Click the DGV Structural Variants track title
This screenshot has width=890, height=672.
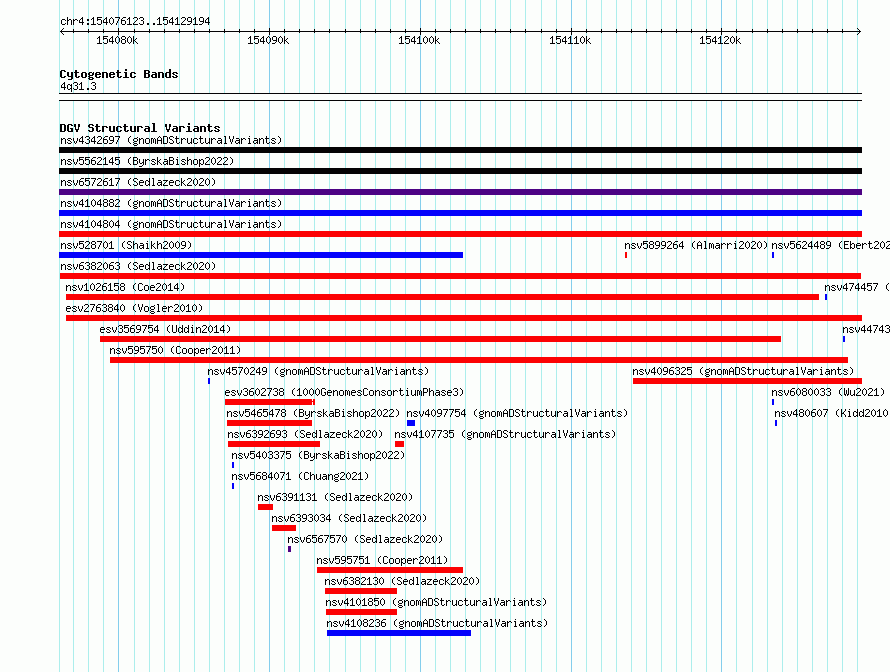[140, 128]
